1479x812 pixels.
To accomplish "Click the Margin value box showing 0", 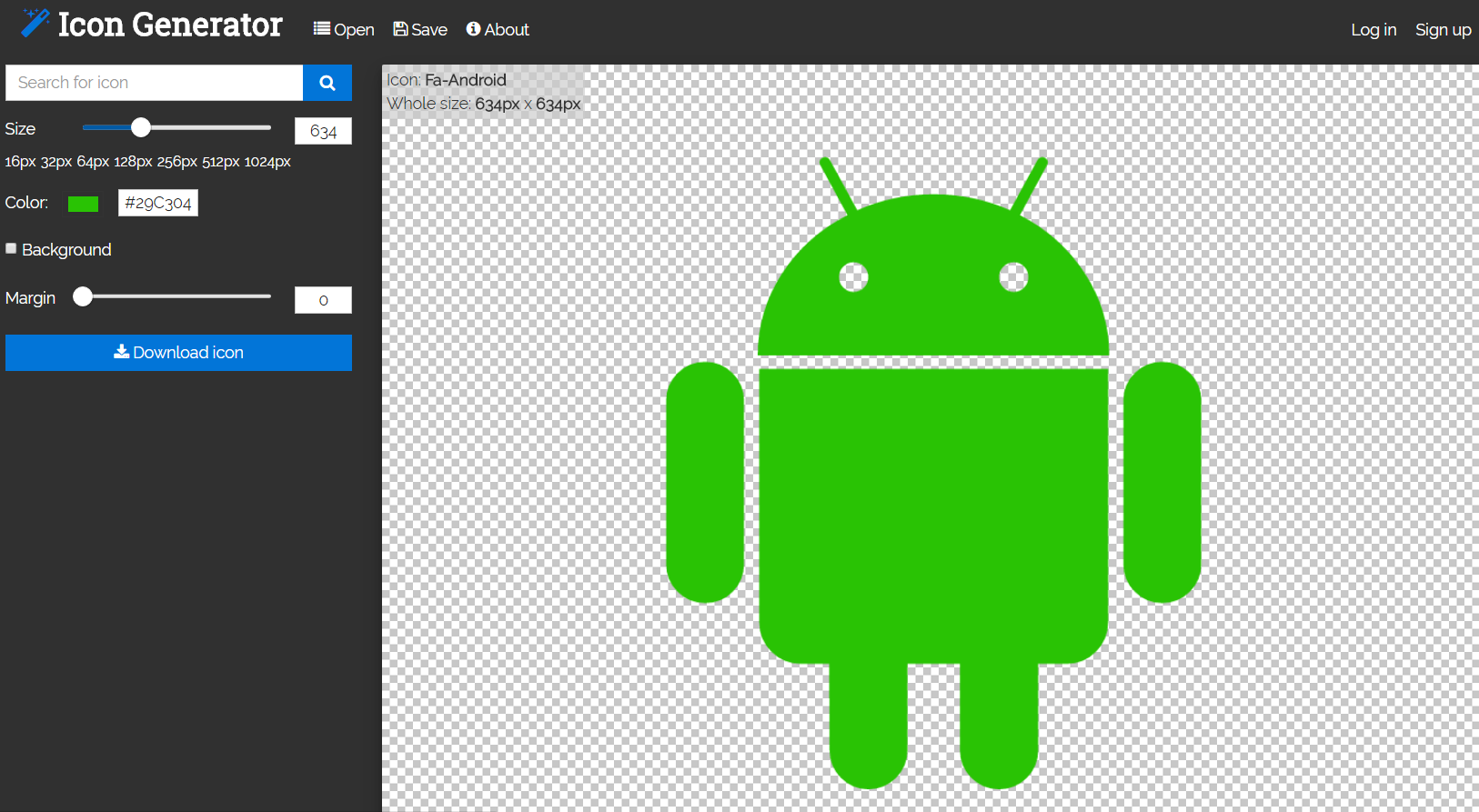I will [x=323, y=300].
